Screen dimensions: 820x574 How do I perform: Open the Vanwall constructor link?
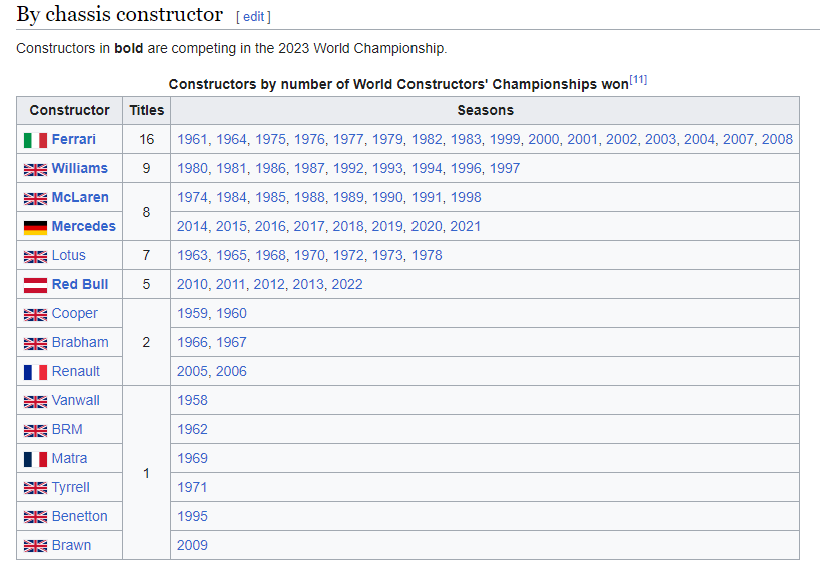tap(76, 400)
